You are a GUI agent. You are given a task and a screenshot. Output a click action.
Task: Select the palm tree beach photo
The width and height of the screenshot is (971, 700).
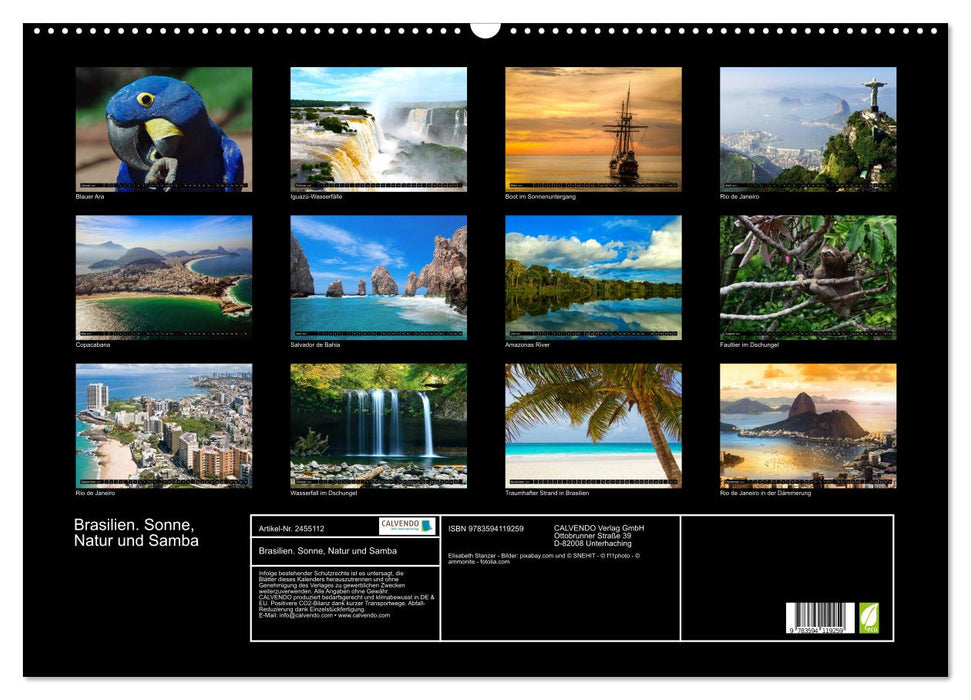[593, 426]
